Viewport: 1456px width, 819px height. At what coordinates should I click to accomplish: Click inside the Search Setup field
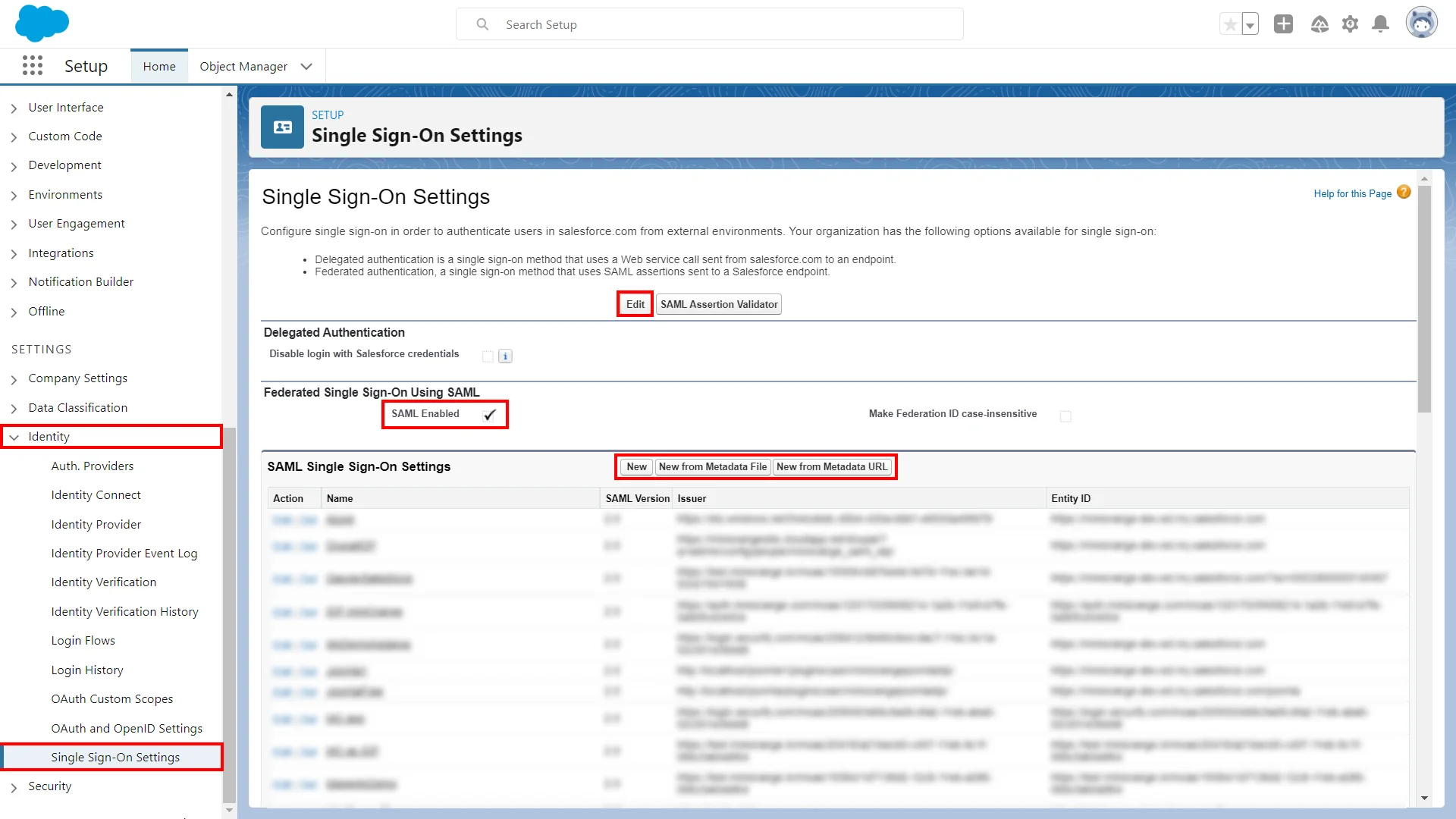[711, 24]
